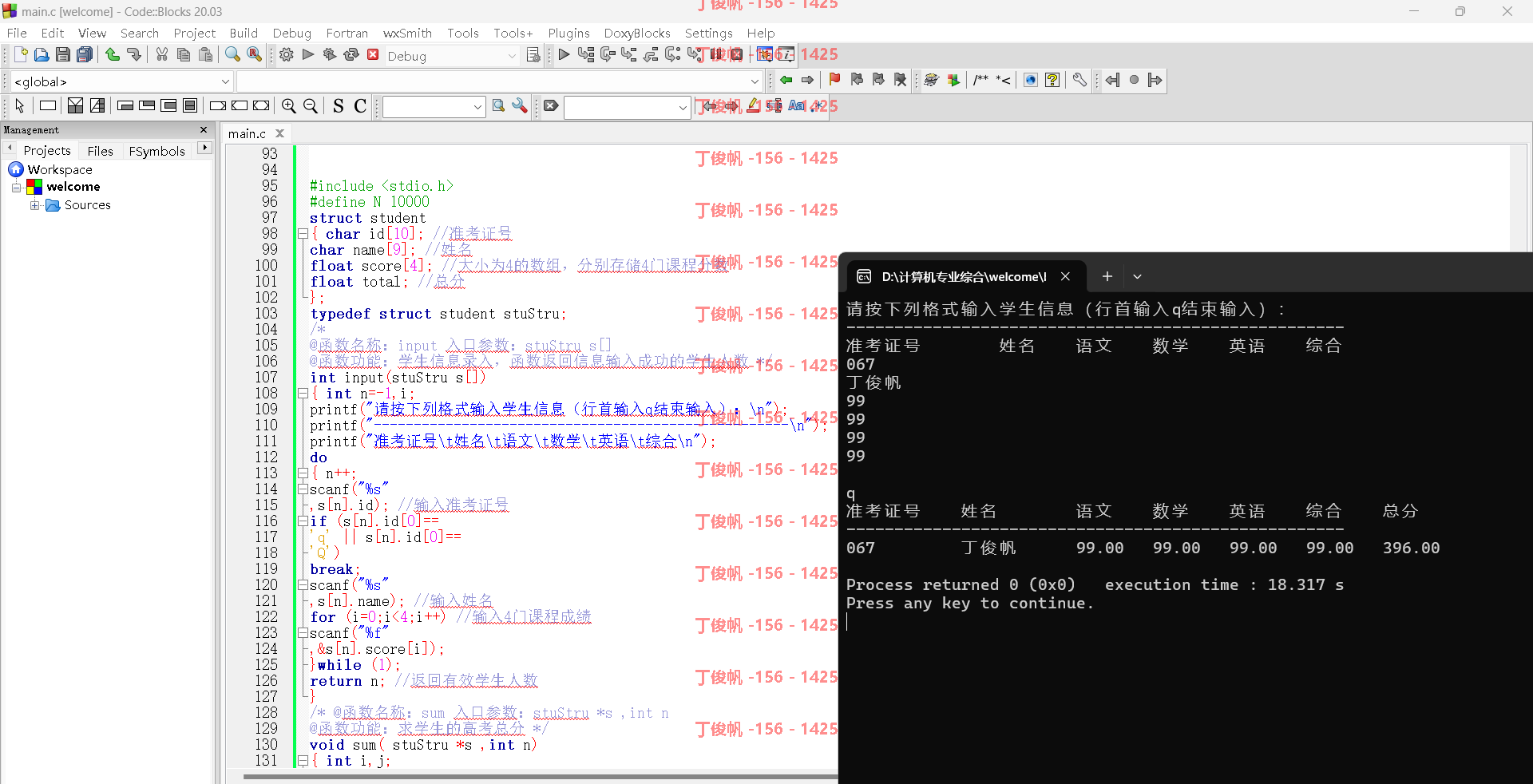
Task: Close the main.c editor tab
Action: pyautogui.click(x=279, y=133)
